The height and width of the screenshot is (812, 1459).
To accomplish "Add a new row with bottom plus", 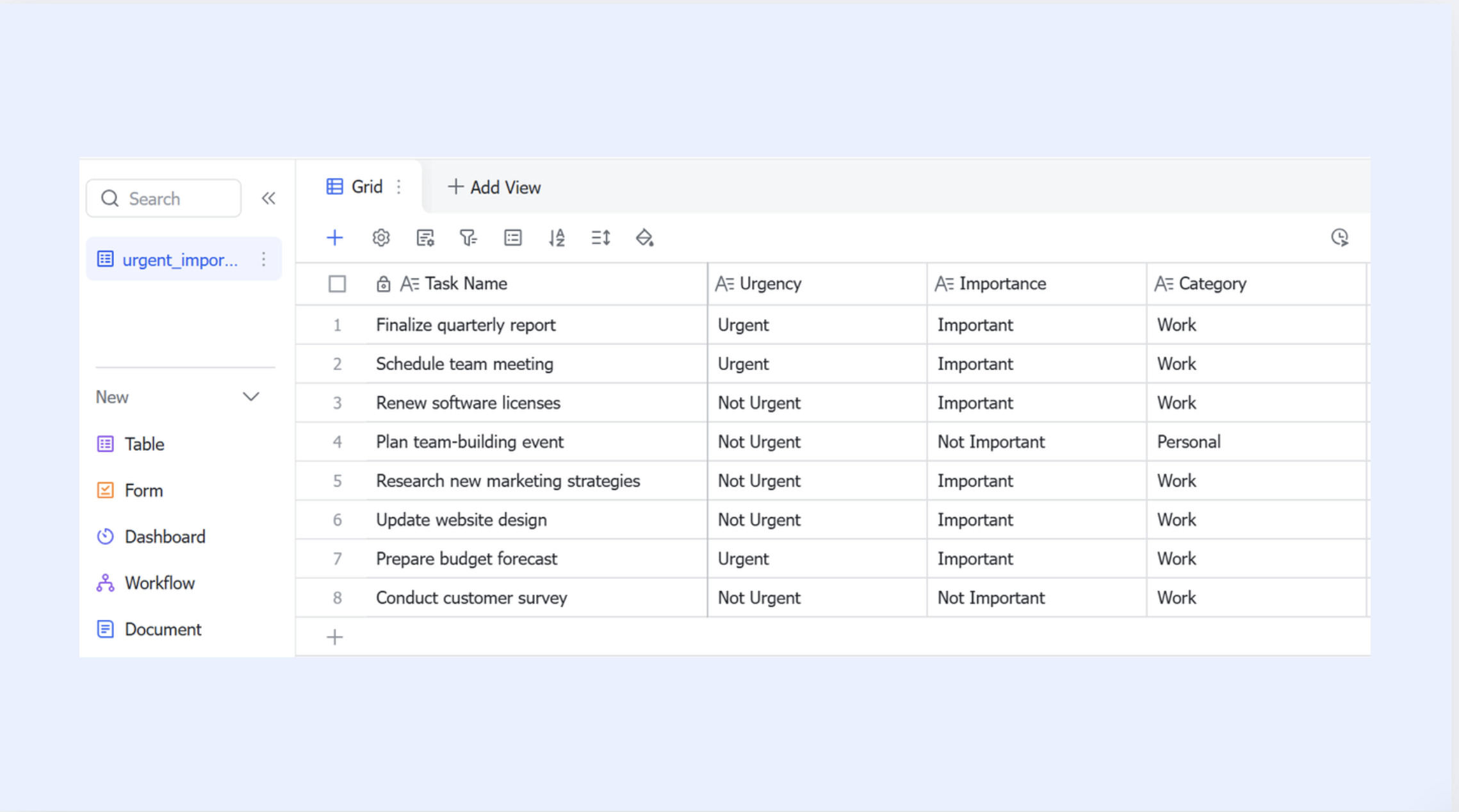I will coord(334,637).
